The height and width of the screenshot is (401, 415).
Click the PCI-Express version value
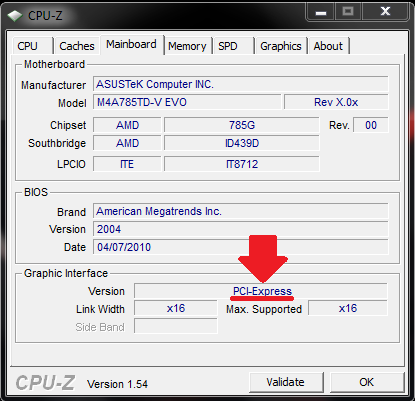tap(261, 291)
